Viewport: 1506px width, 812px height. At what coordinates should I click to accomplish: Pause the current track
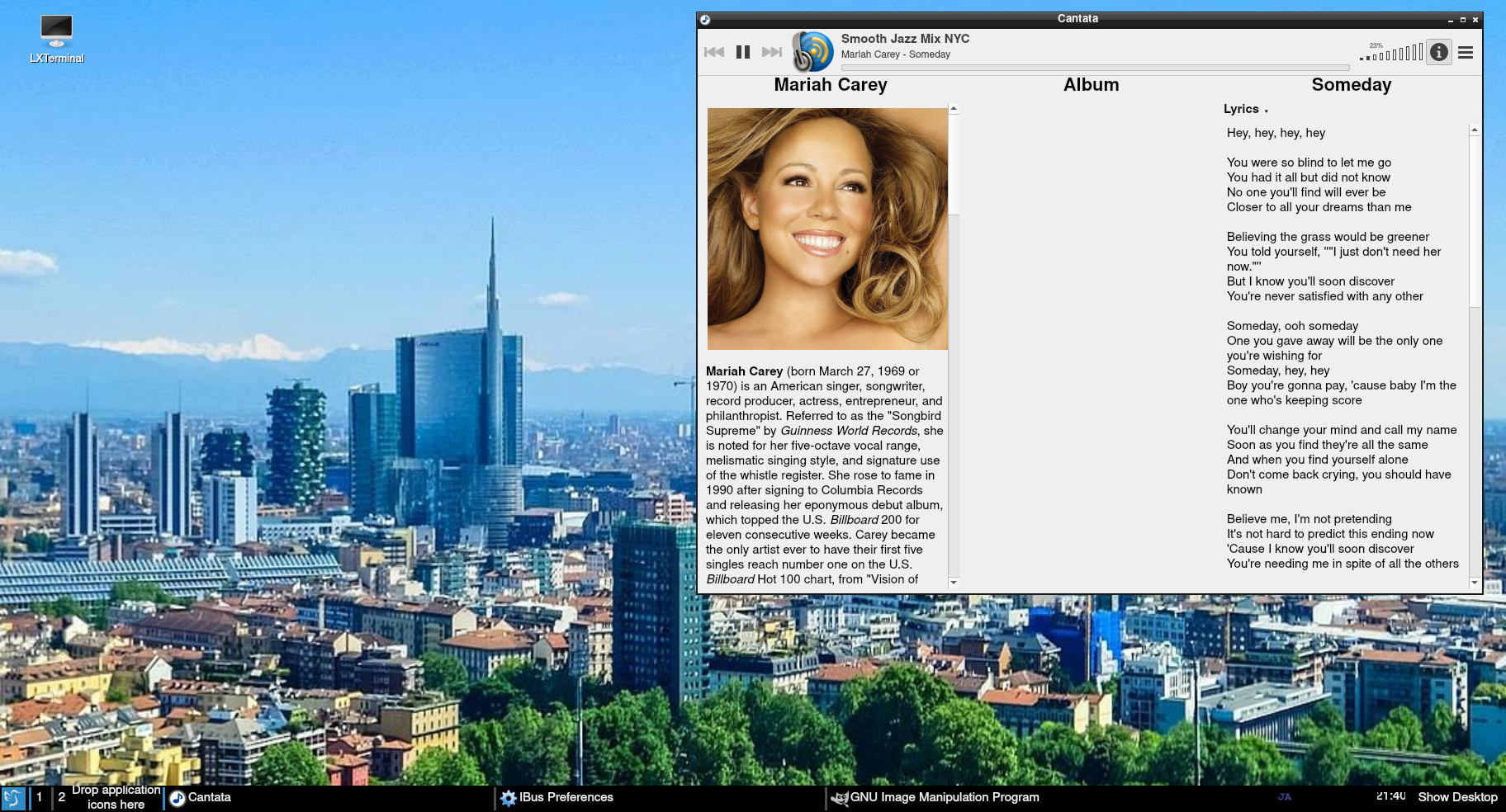[743, 52]
